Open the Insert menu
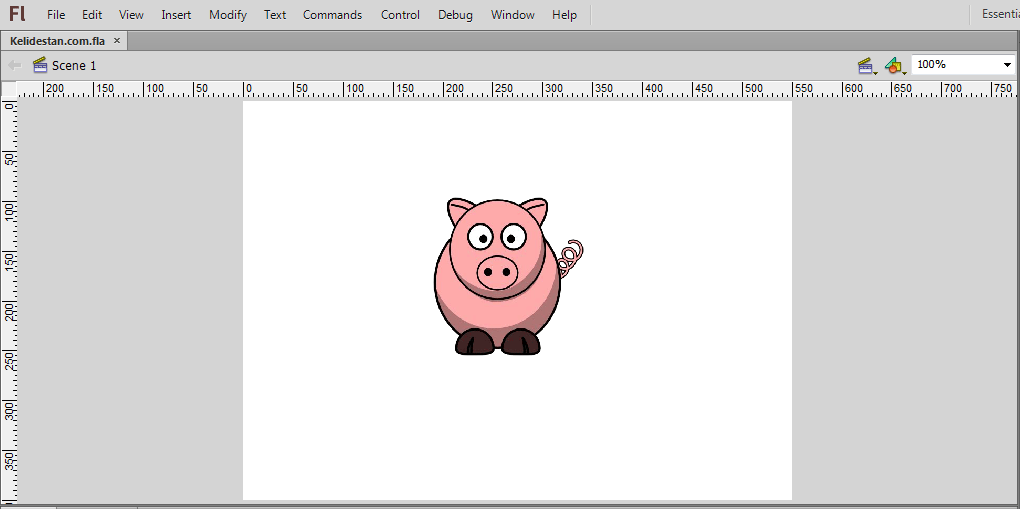 coord(176,14)
